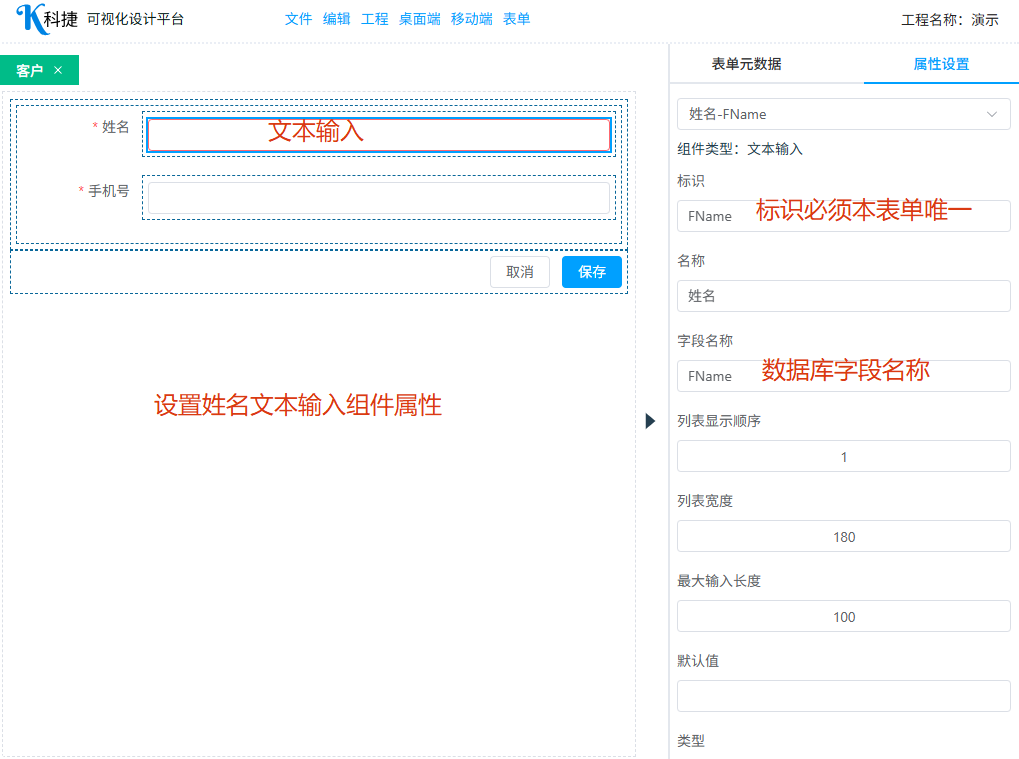Open the 工程 menu
This screenshot has width=1019, height=759.
[x=375, y=19]
